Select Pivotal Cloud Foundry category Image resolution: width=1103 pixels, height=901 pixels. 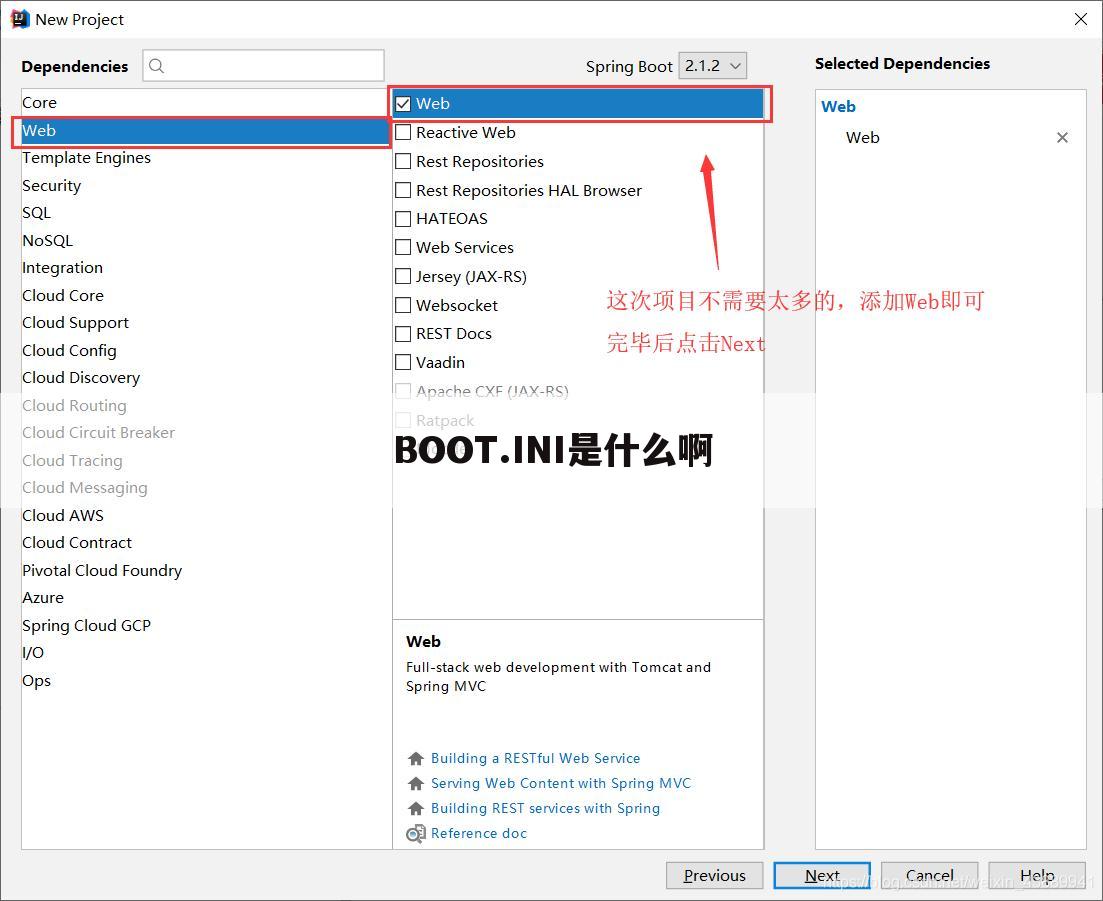pyautogui.click(x=205, y=570)
